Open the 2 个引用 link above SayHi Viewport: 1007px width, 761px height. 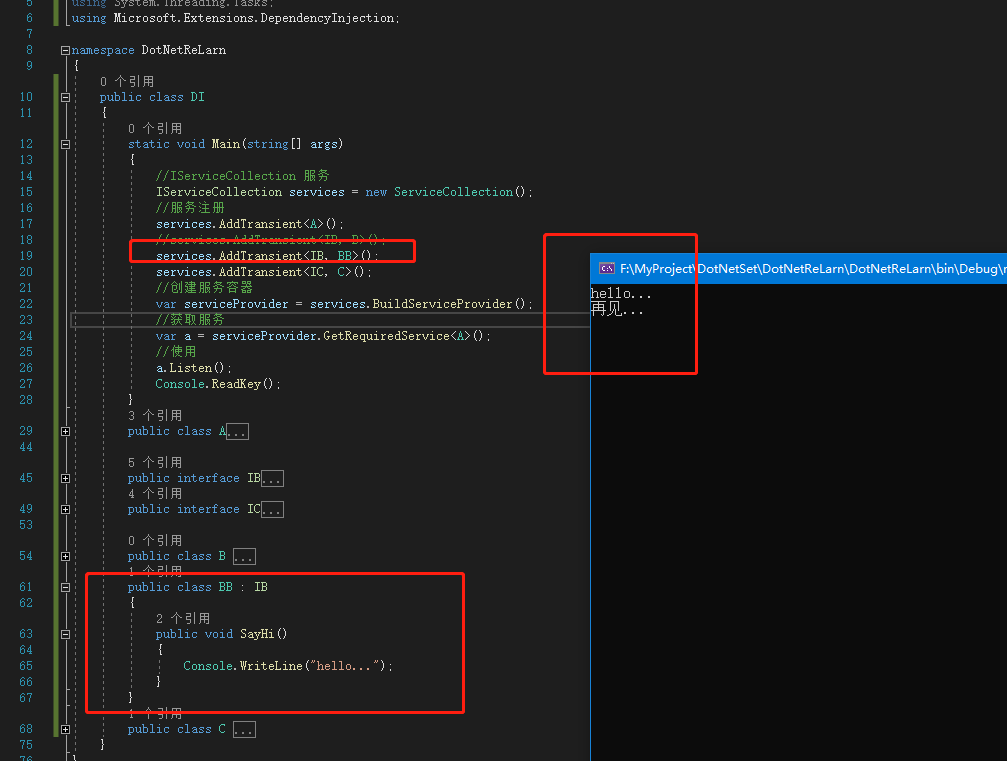[x=183, y=618]
